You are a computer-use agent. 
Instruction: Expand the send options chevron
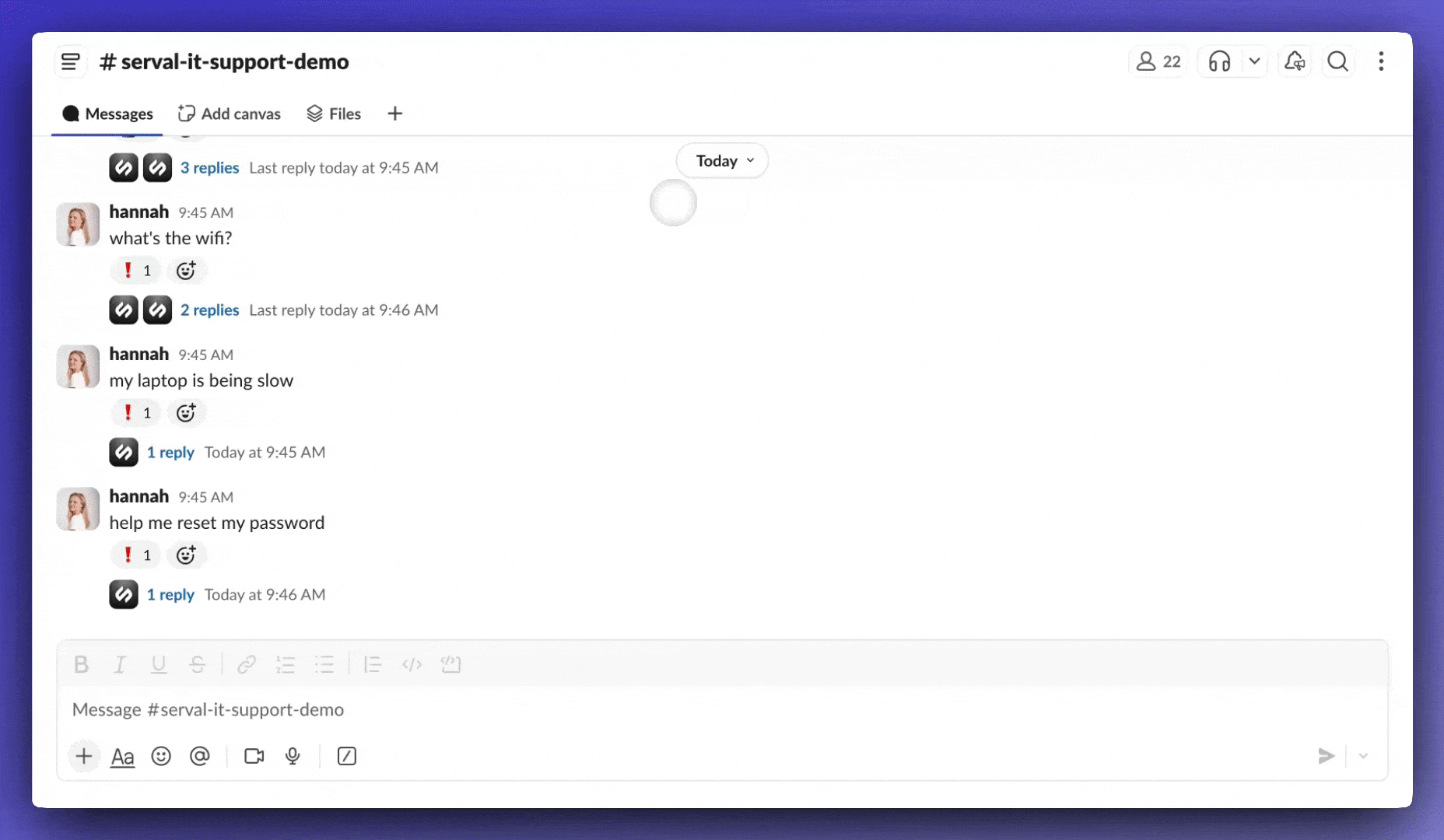[1363, 755]
